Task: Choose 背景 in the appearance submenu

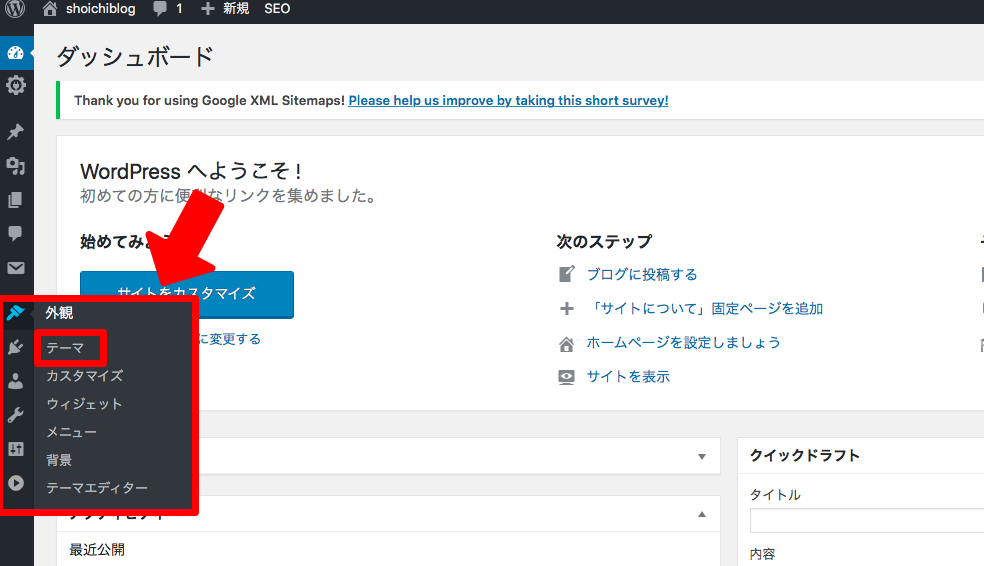Action: pos(59,460)
